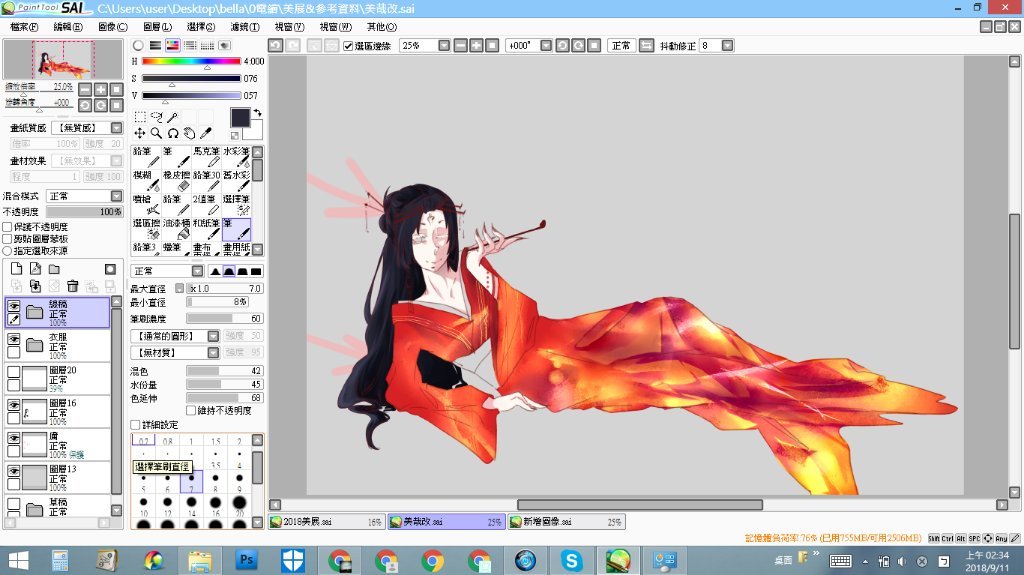Click the navigator canvas thumbnail
1024x575 pixels.
pyautogui.click(x=63, y=59)
